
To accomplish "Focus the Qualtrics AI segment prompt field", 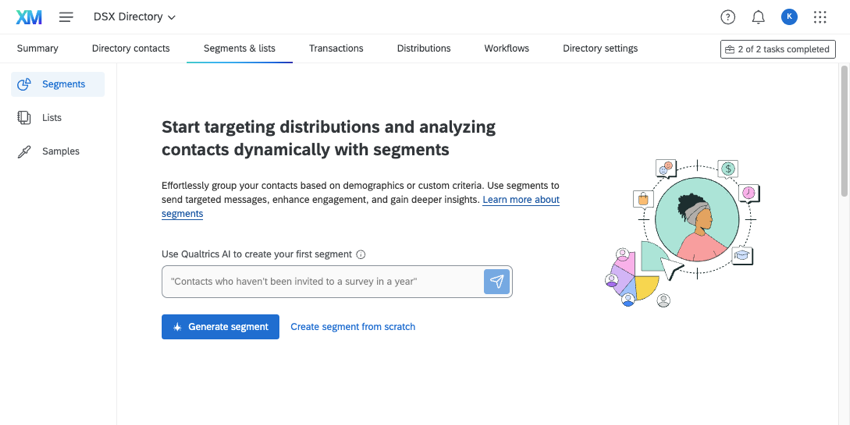I will 323,281.
